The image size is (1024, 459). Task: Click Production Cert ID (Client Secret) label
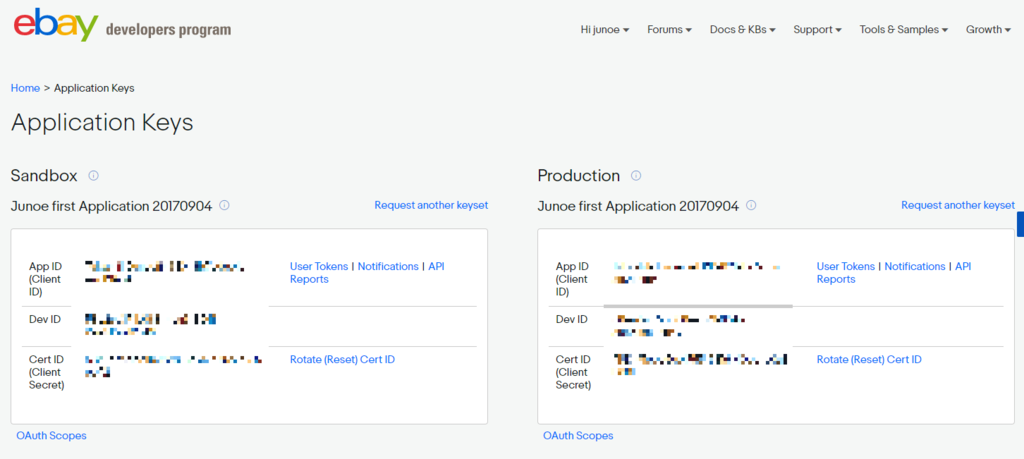pyautogui.click(x=573, y=372)
